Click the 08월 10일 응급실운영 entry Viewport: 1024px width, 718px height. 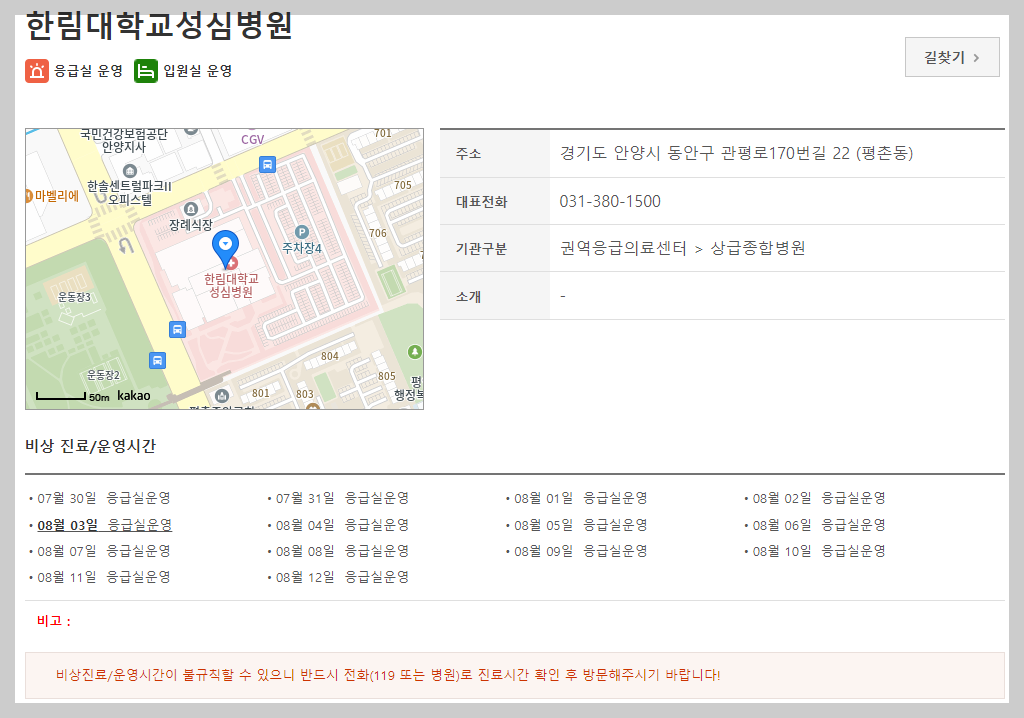click(819, 551)
